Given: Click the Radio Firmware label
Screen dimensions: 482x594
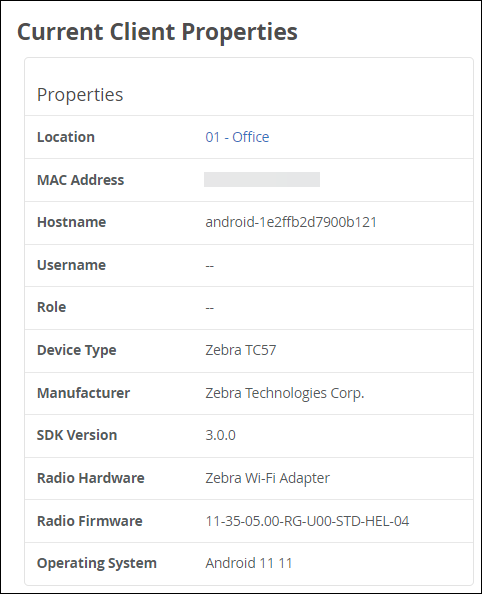Looking at the screenshot, I should click(90, 521).
